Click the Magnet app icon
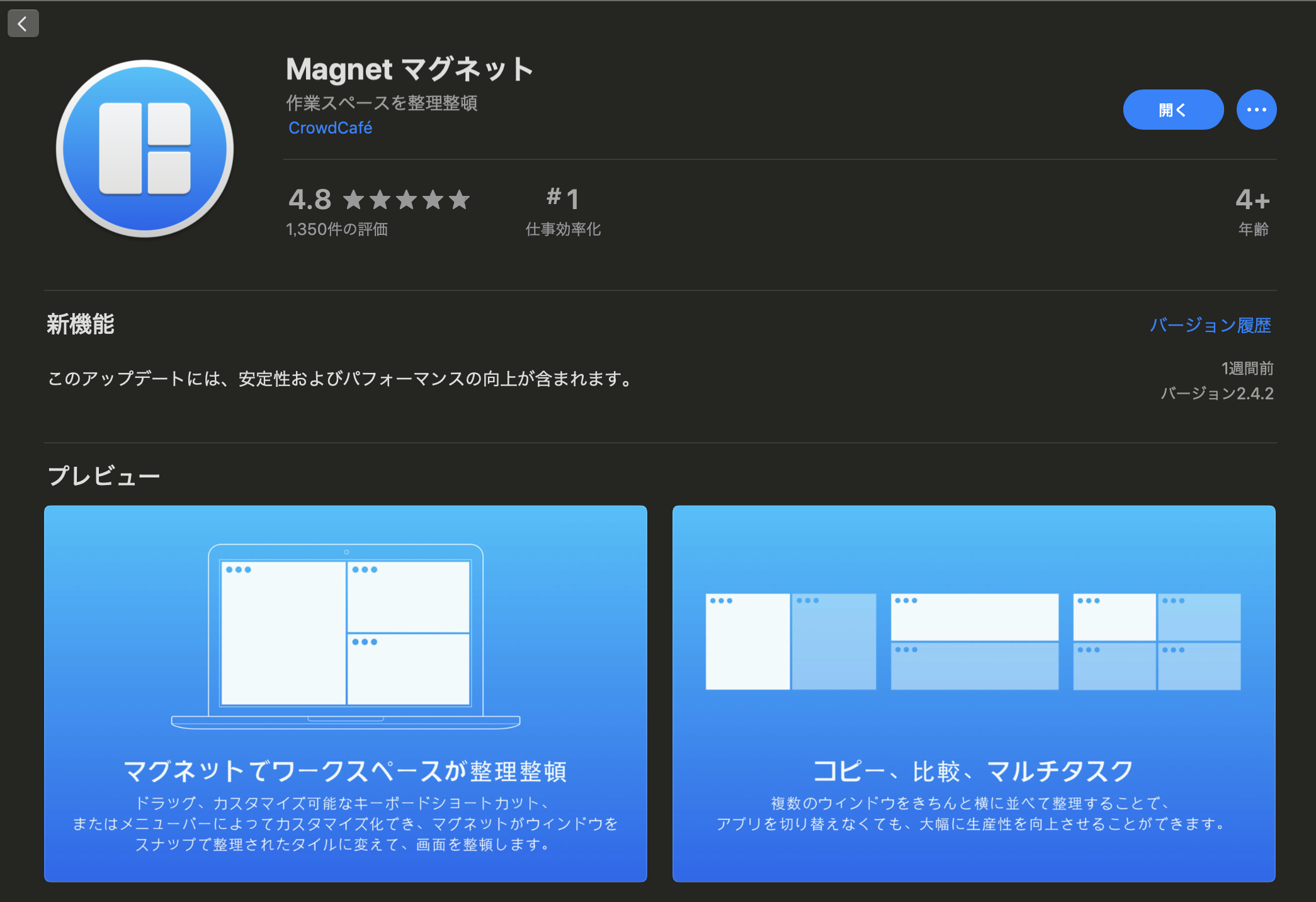The image size is (1316, 902). click(145, 149)
